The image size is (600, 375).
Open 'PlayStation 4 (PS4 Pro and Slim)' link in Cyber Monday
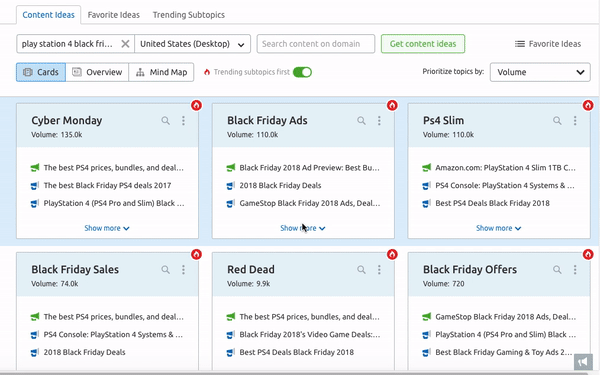(x=114, y=203)
